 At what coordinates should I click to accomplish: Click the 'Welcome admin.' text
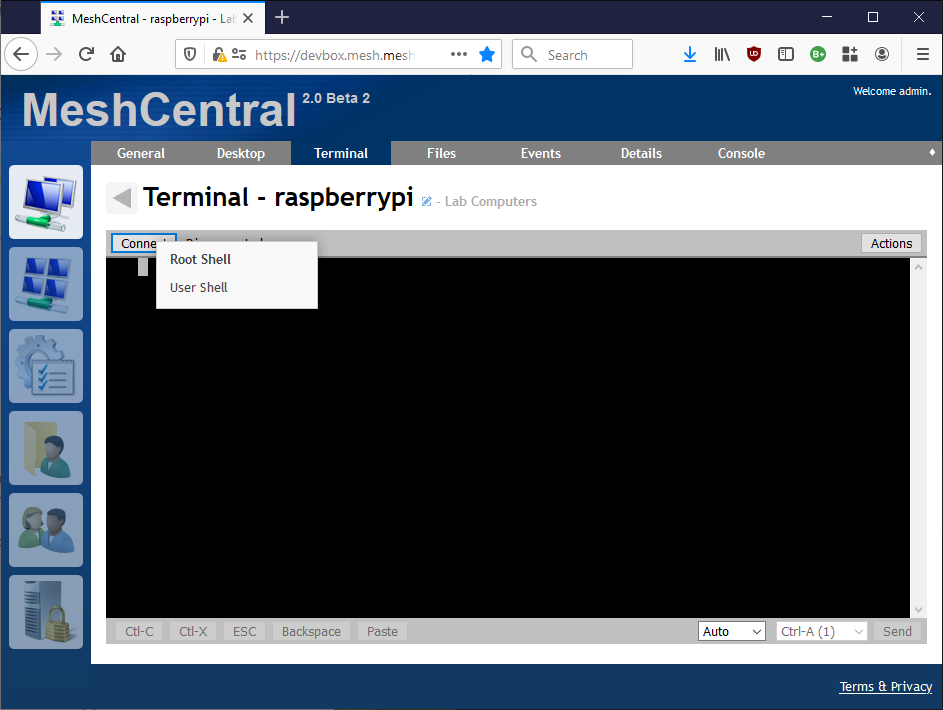click(892, 91)
